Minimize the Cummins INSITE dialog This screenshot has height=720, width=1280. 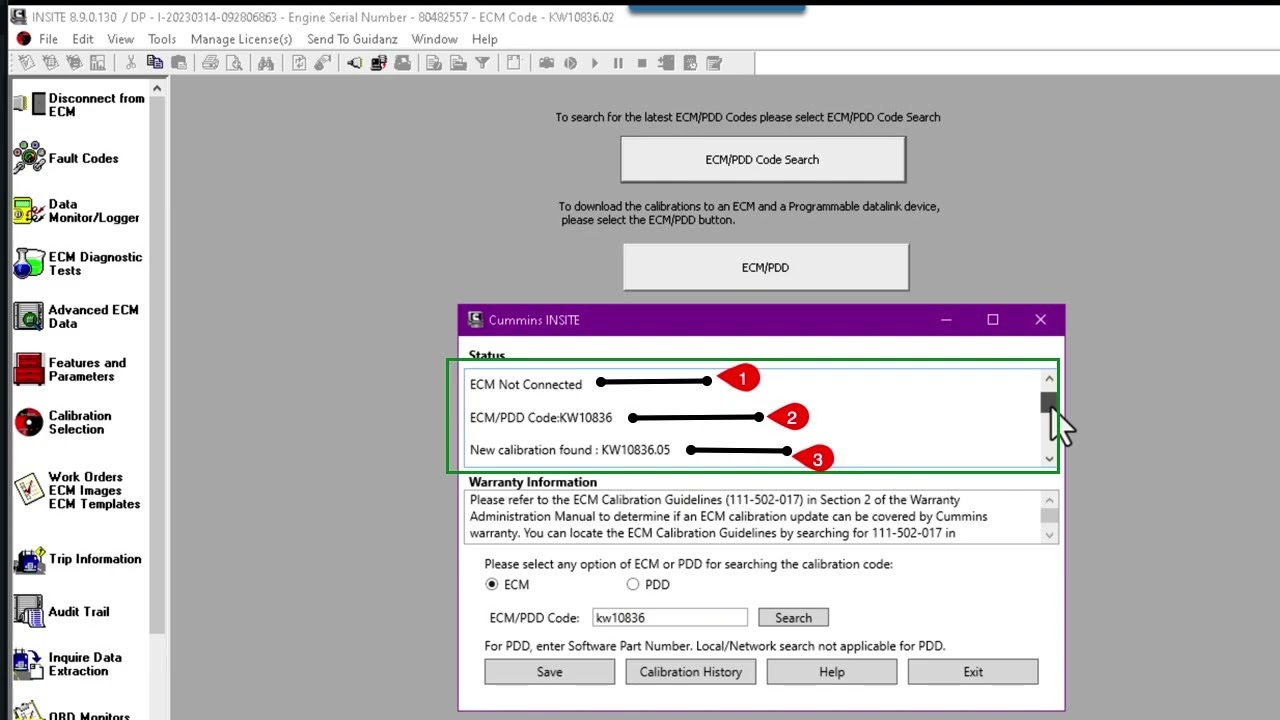point(946,320)
